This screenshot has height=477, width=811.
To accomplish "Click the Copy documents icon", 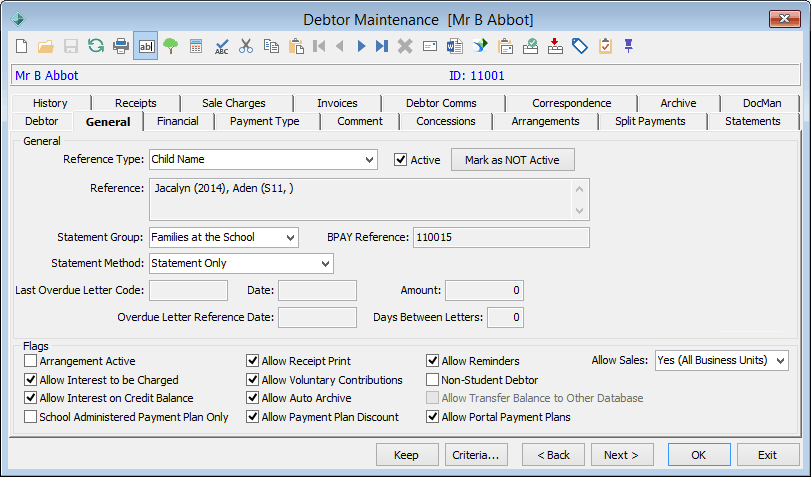I will click(271, 46).
